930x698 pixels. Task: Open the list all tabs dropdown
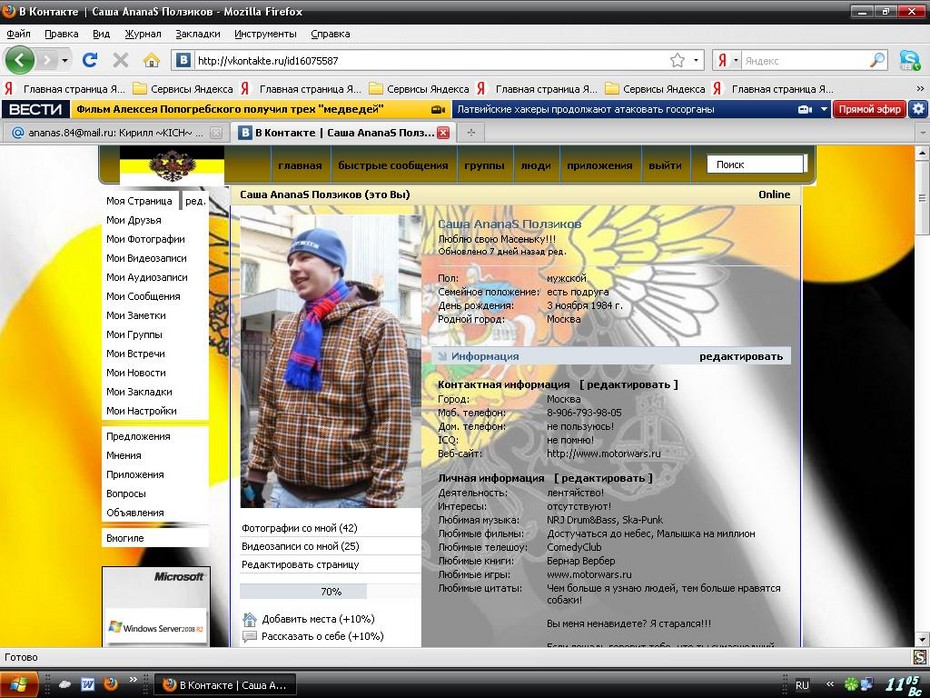(x=923, y=133)
